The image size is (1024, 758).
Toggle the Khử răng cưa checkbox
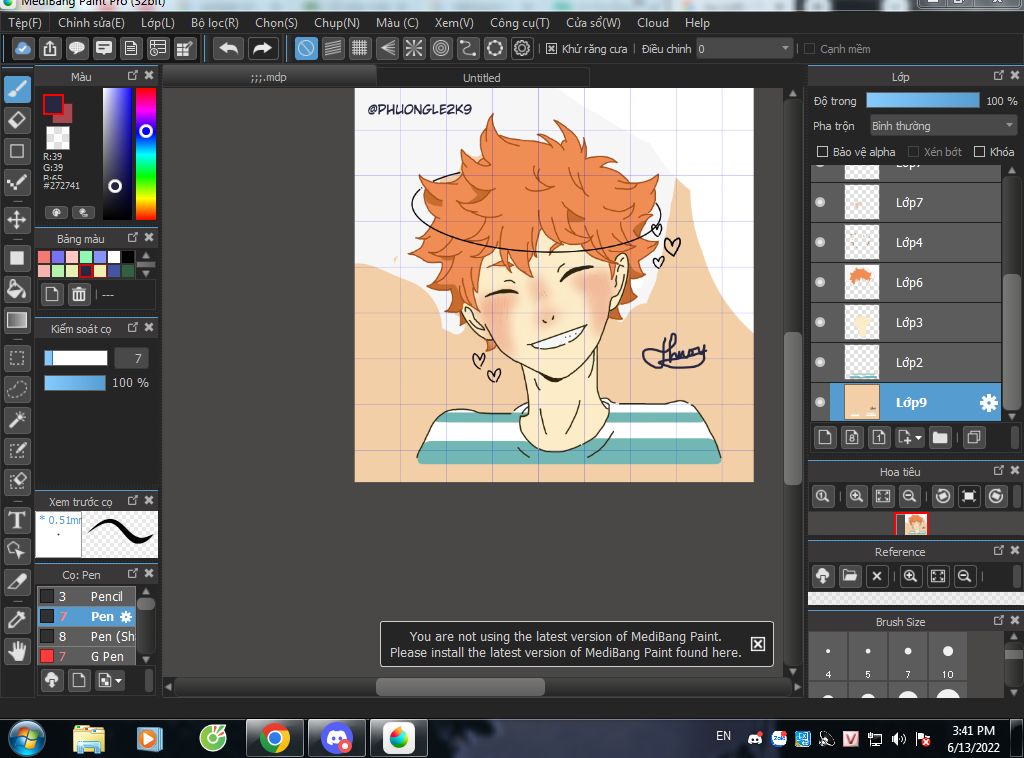click(x=551, y=49)
